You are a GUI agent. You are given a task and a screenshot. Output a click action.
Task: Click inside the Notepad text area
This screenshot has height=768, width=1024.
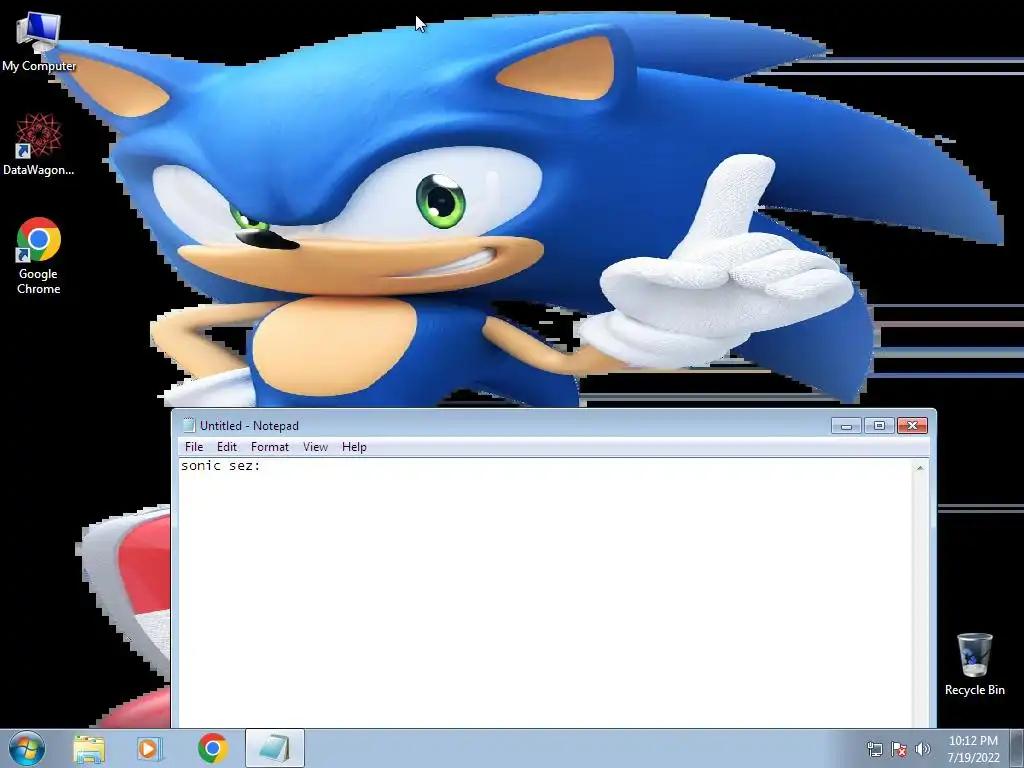545,592
